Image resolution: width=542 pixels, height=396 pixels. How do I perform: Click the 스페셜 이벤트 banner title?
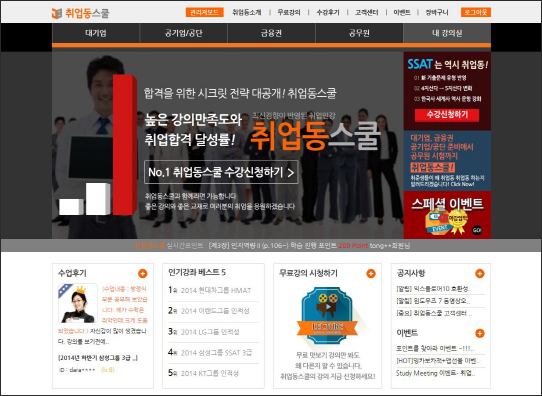(x=447, y=204)
